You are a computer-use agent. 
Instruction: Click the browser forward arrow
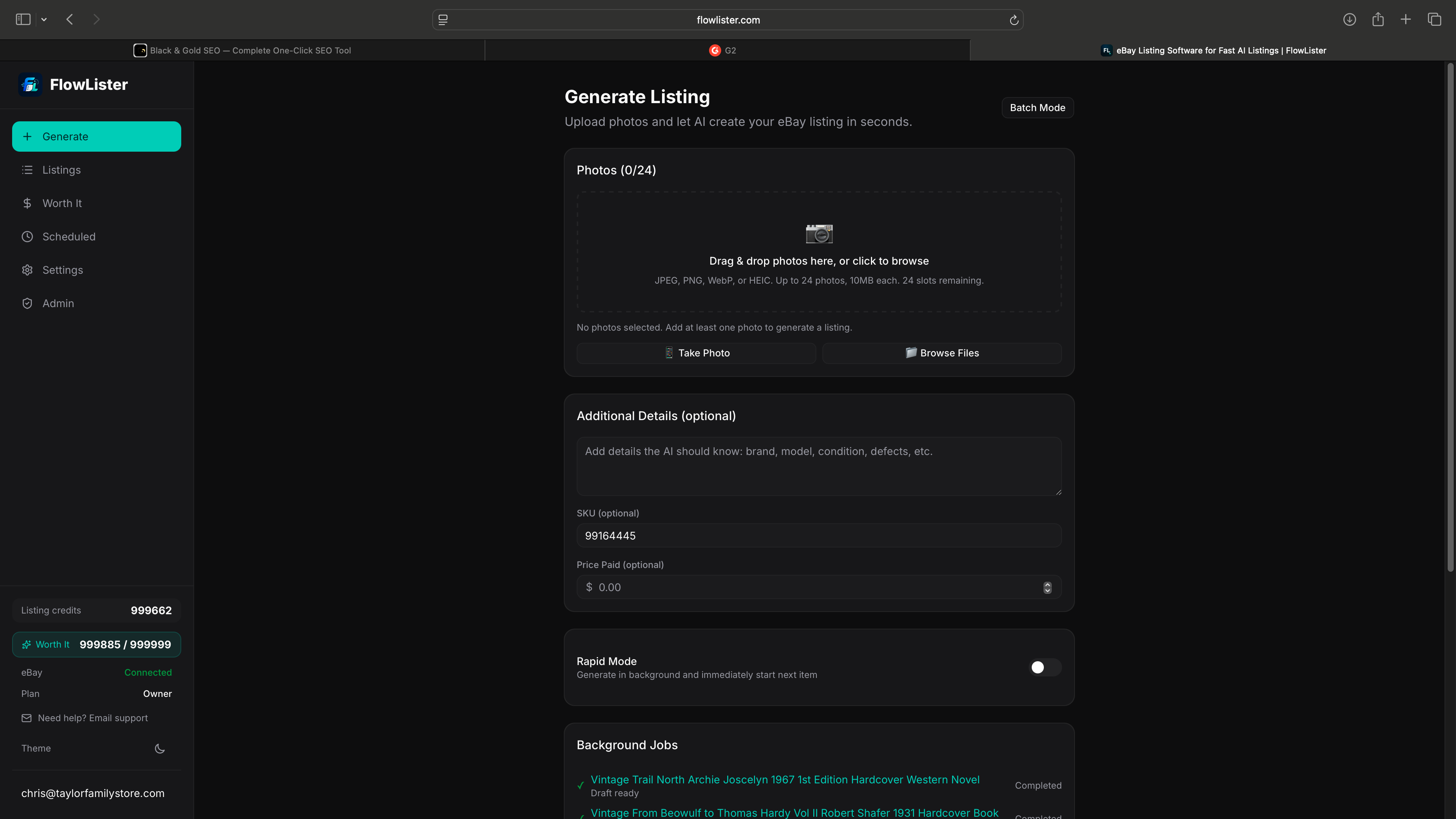tap(96, 20)
